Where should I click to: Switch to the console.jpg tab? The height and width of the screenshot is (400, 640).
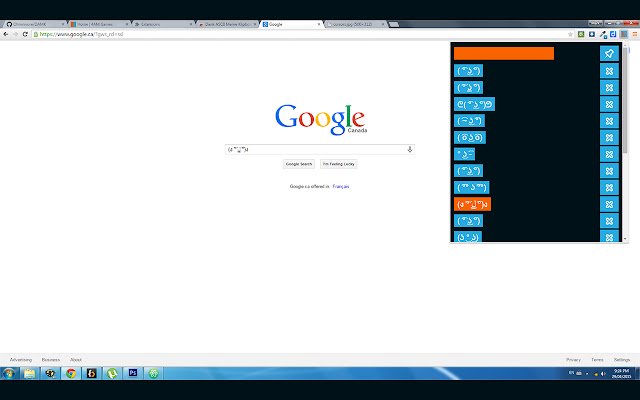pyautogui.click(x=354, y=24)
